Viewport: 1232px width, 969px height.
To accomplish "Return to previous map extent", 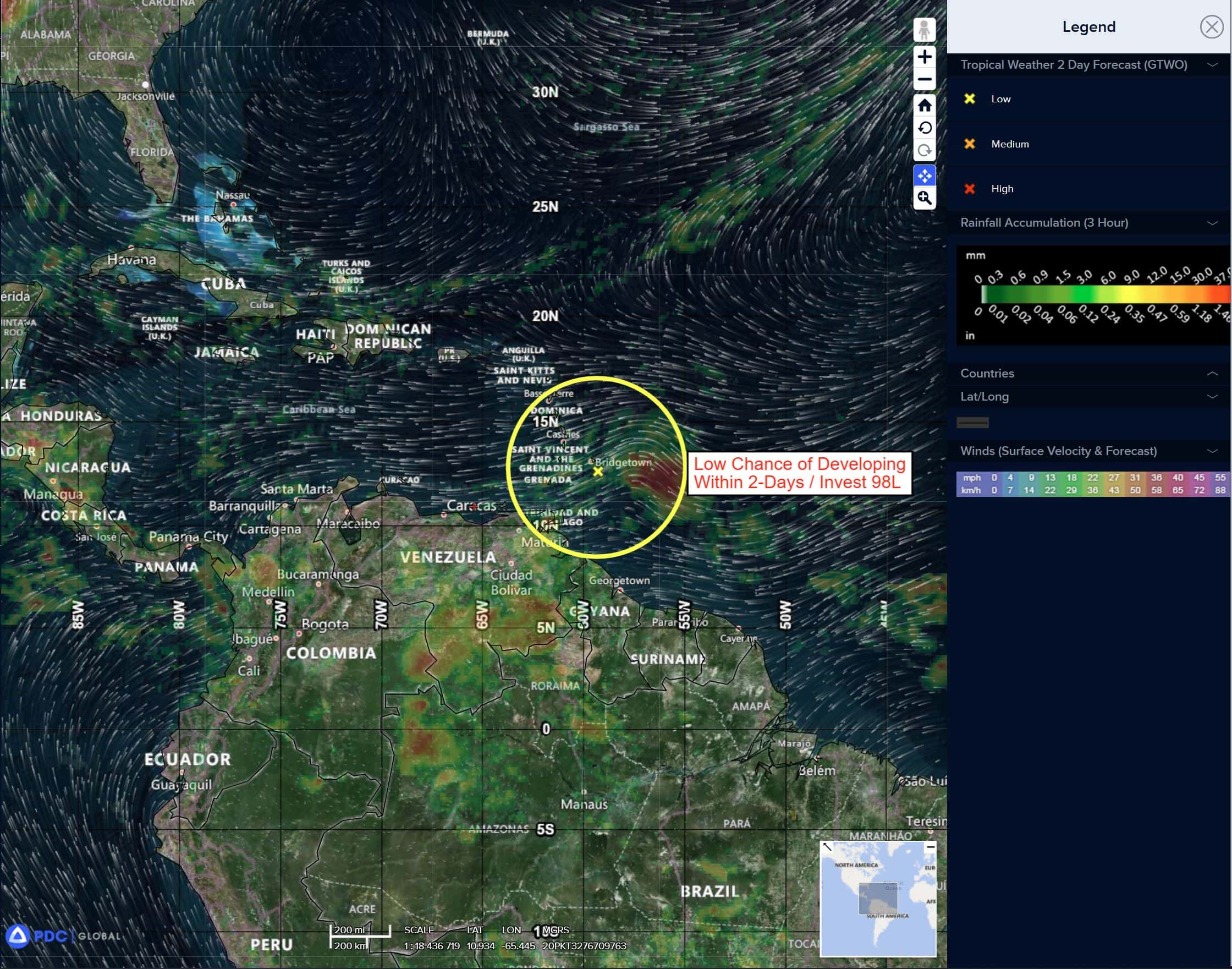I will pos(924,128).
